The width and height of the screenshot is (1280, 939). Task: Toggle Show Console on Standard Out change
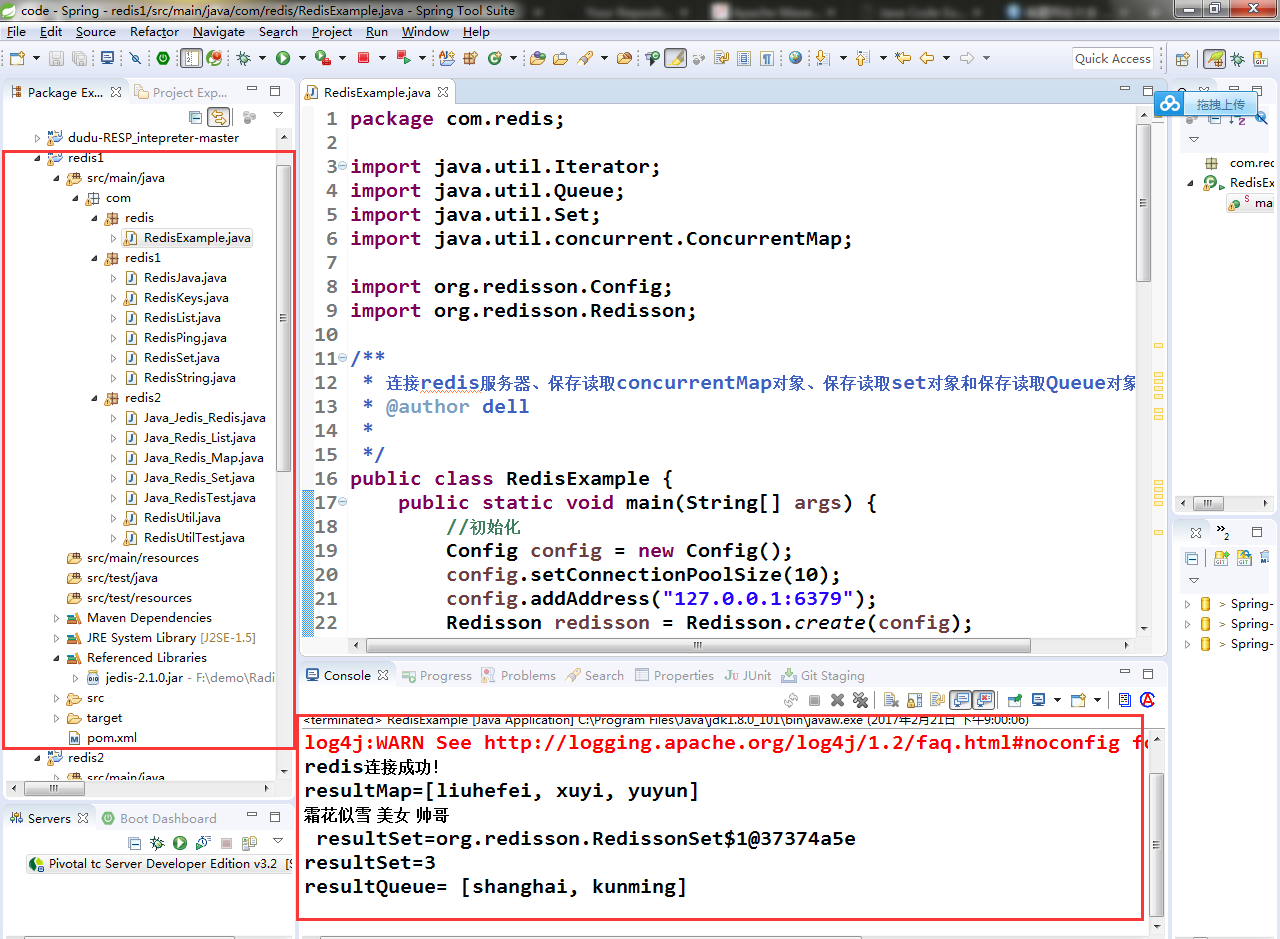(961, 700)
